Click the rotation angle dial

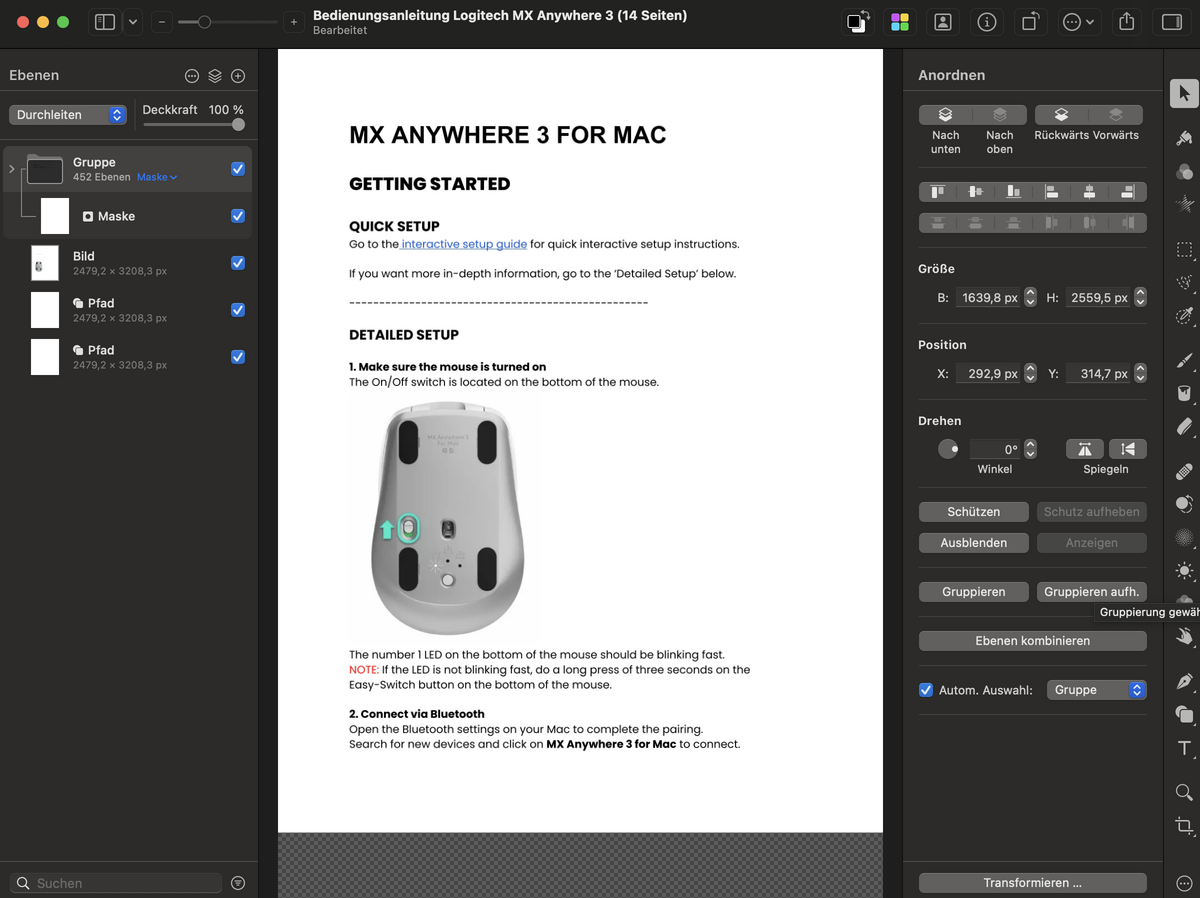click(948, 449)
